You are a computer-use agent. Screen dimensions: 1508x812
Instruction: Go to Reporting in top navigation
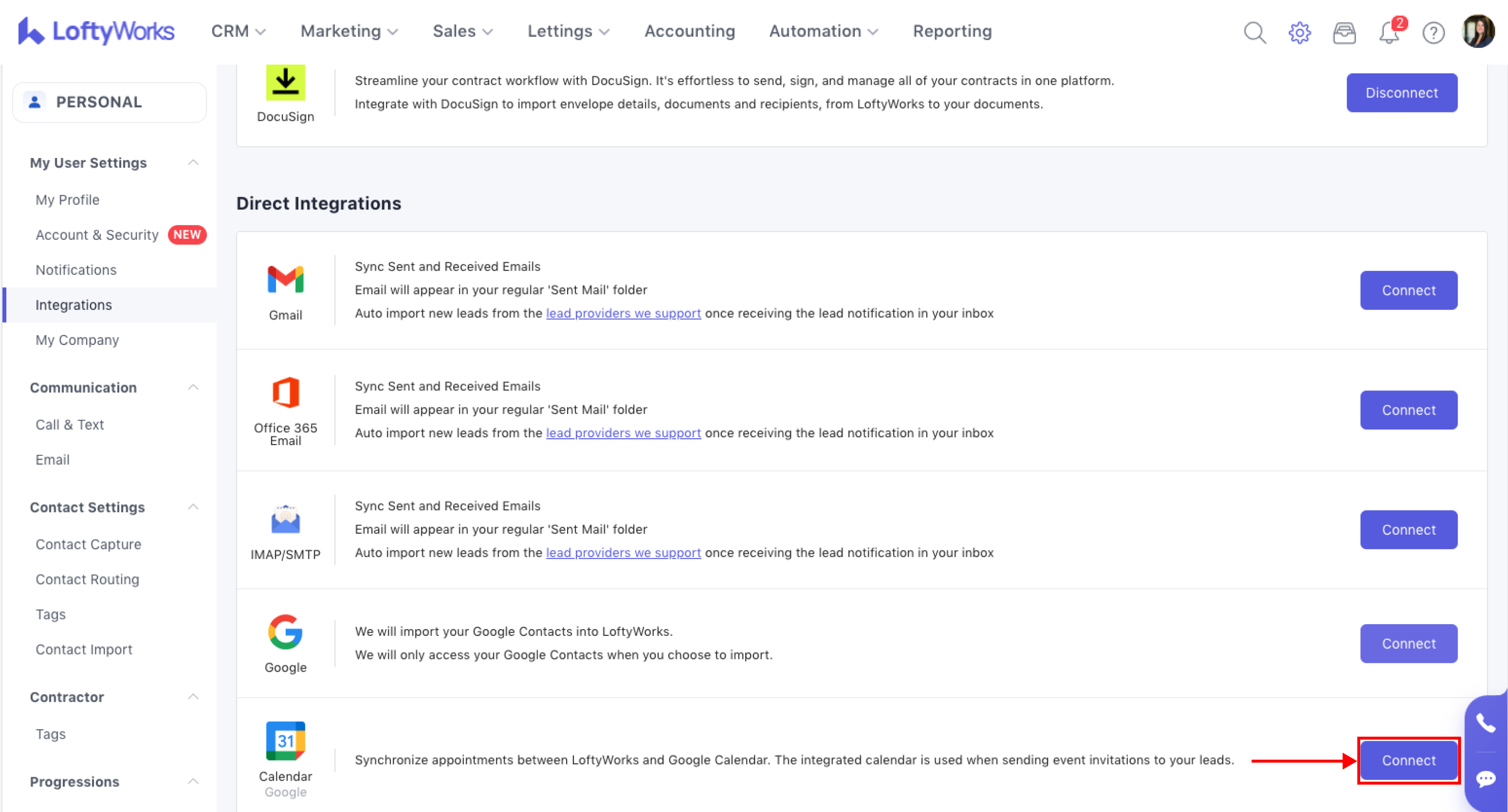952,31
